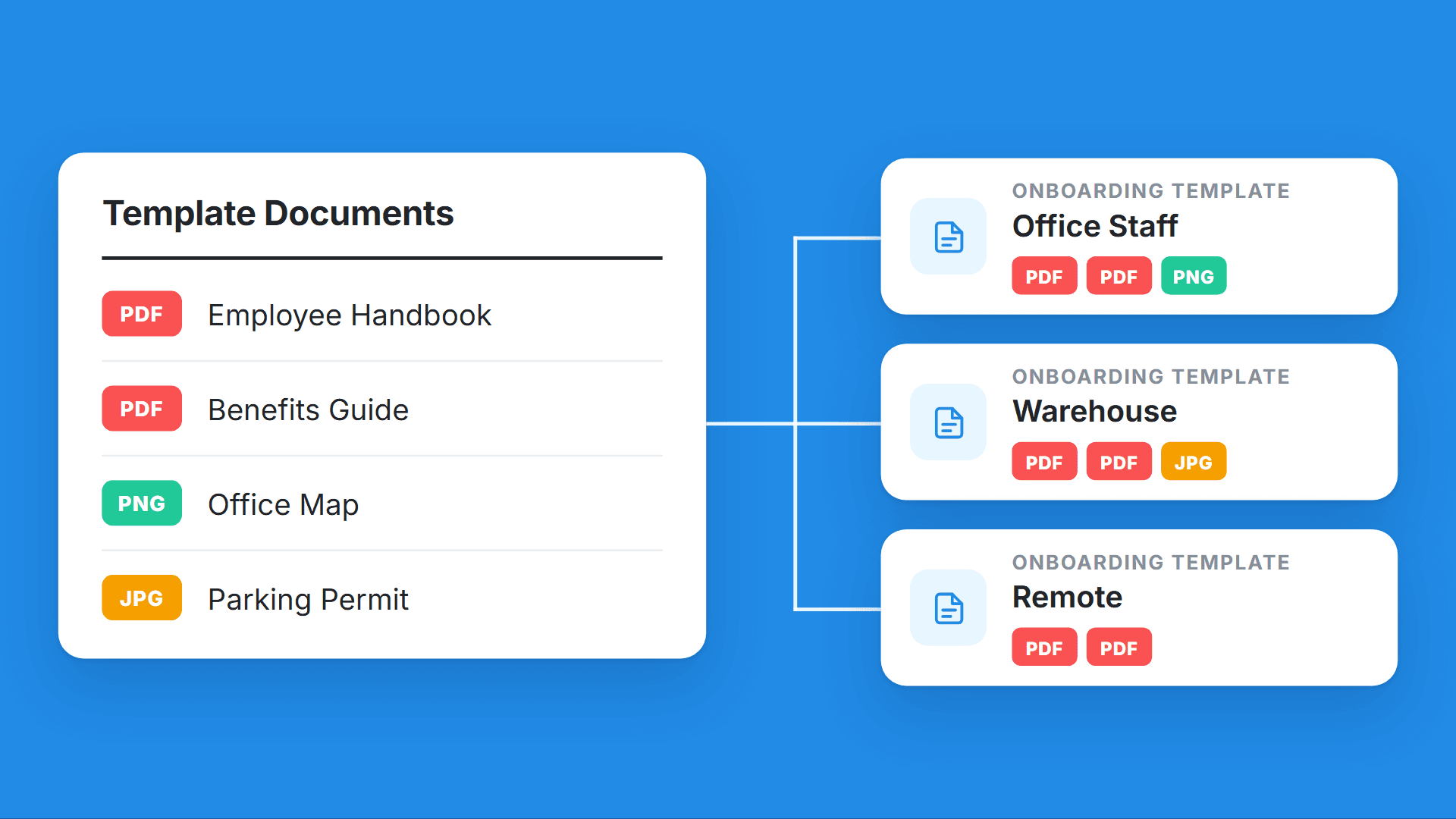This screenshot has height=819, width=1456.
Task: Select the PNG tag in Office Staff card
Action: (x=1194, y=276)
